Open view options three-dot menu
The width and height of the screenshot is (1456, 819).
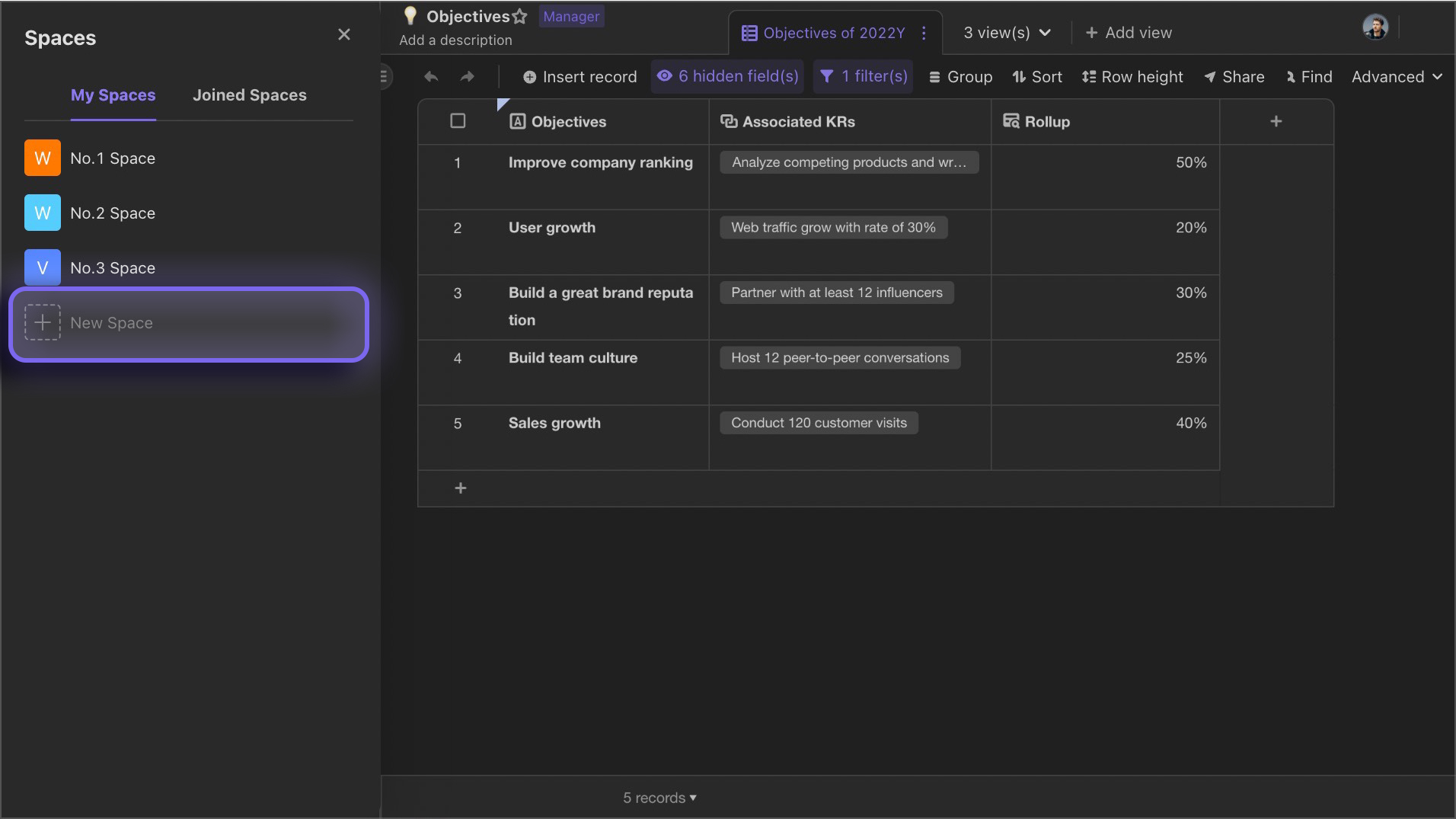coord(924,33)
